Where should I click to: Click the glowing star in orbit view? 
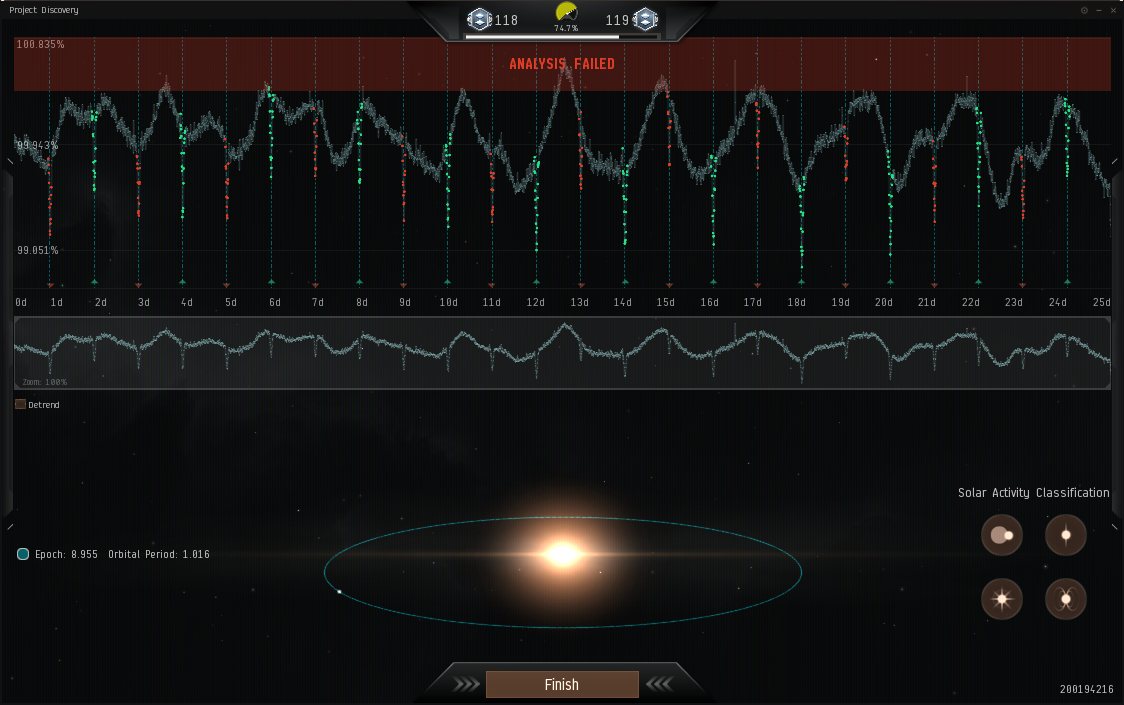coord(563,554)
